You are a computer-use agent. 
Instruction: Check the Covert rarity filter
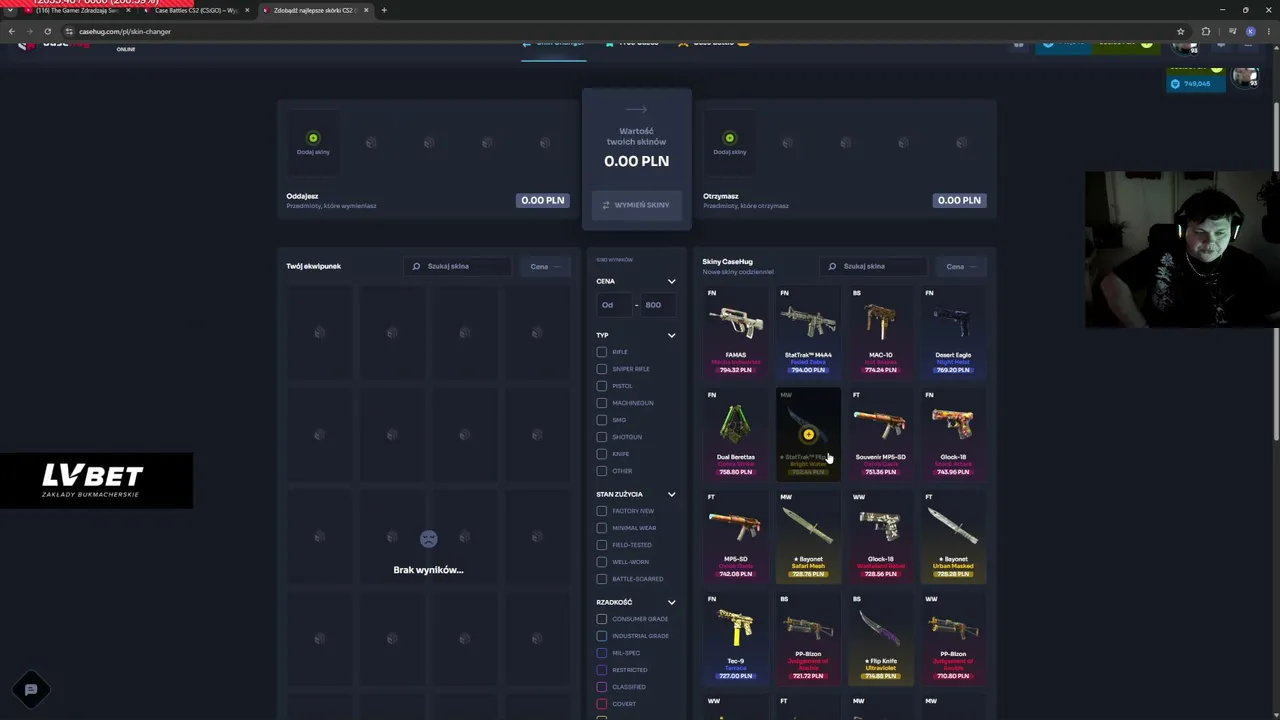point(601,704)
